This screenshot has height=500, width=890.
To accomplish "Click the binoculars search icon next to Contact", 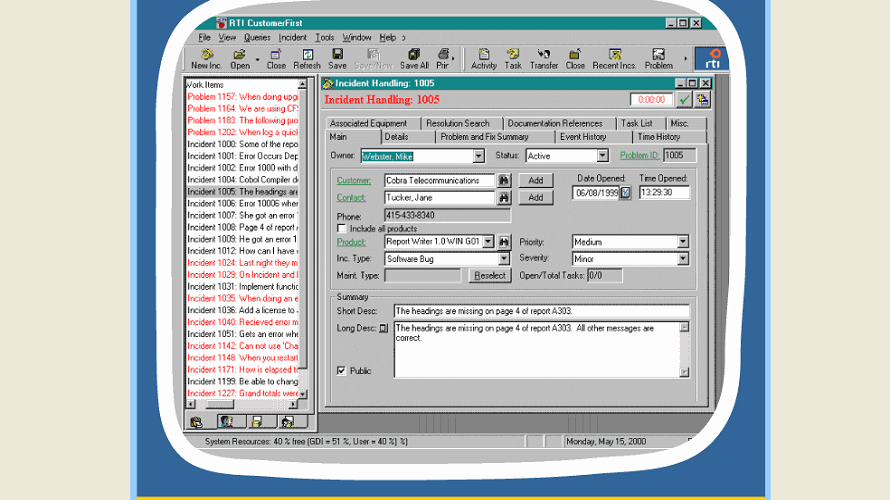I will tap(503, 198).
